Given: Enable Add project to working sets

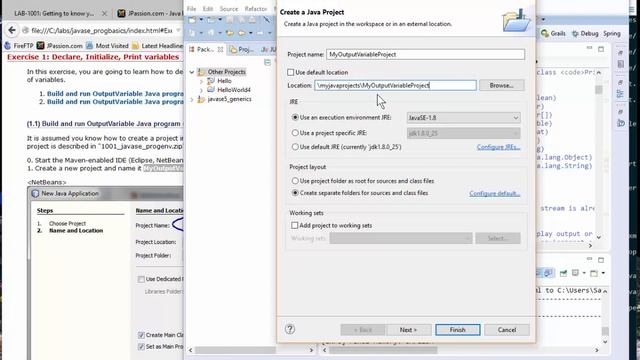Looking at the screenshot, I should point(295,225).
